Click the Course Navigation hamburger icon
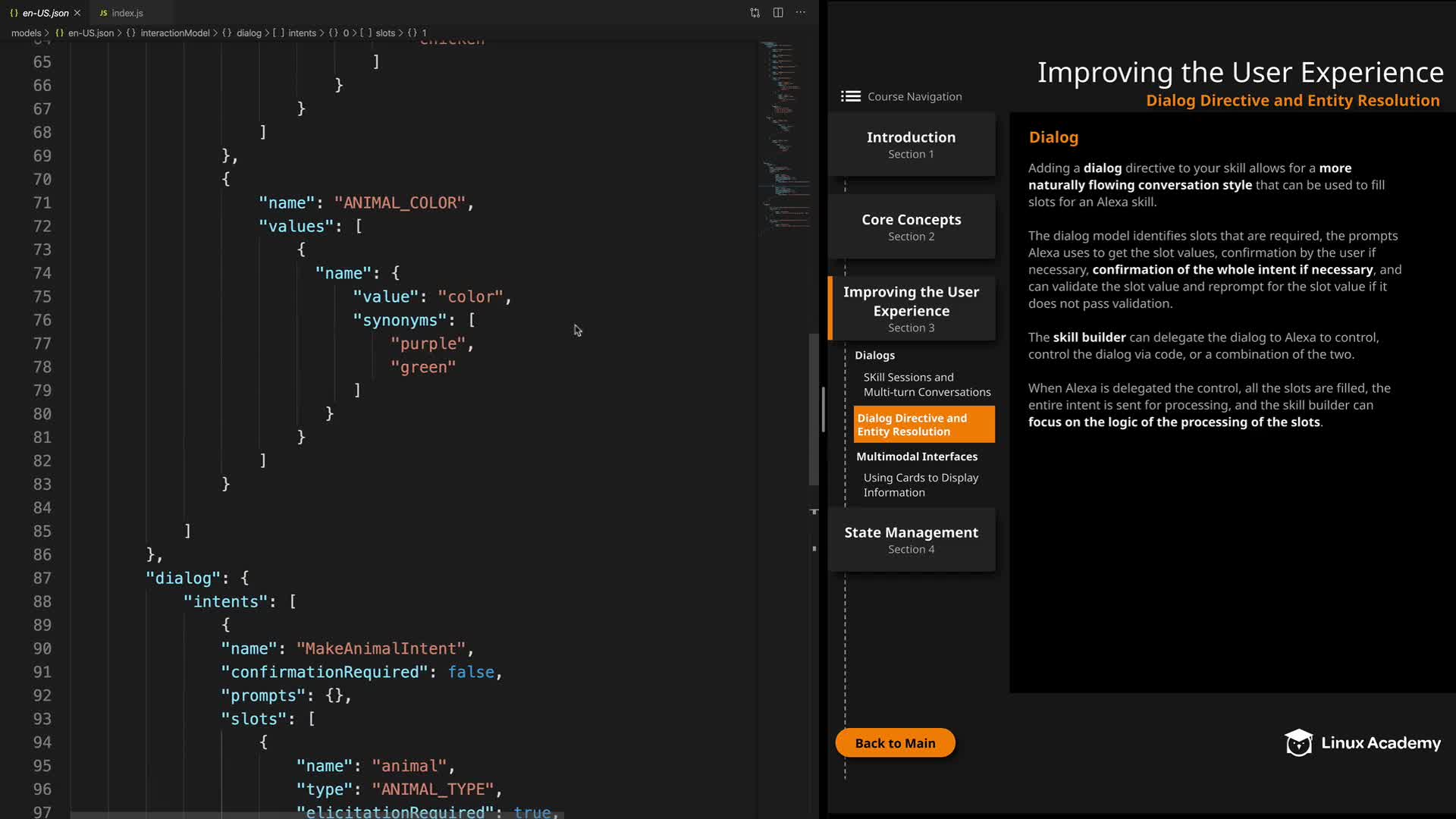 click(850, 96)
